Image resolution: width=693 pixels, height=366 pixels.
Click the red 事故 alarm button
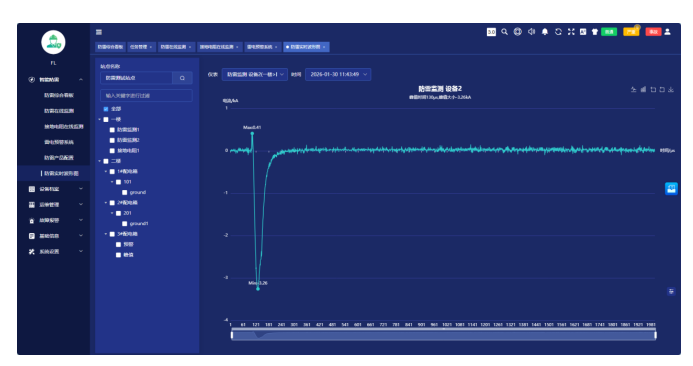pyautogui.click(x=653, y=32)
